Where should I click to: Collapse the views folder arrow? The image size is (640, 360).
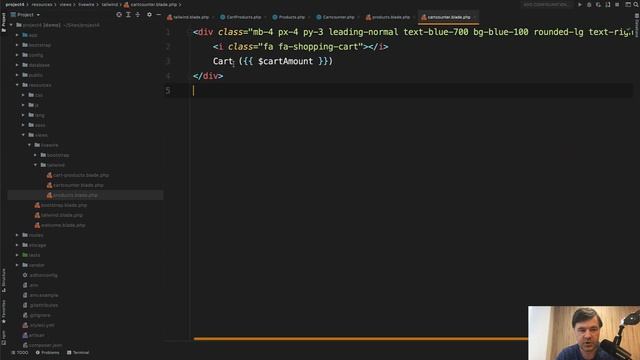pyautogui.click(x=23, y=135)
